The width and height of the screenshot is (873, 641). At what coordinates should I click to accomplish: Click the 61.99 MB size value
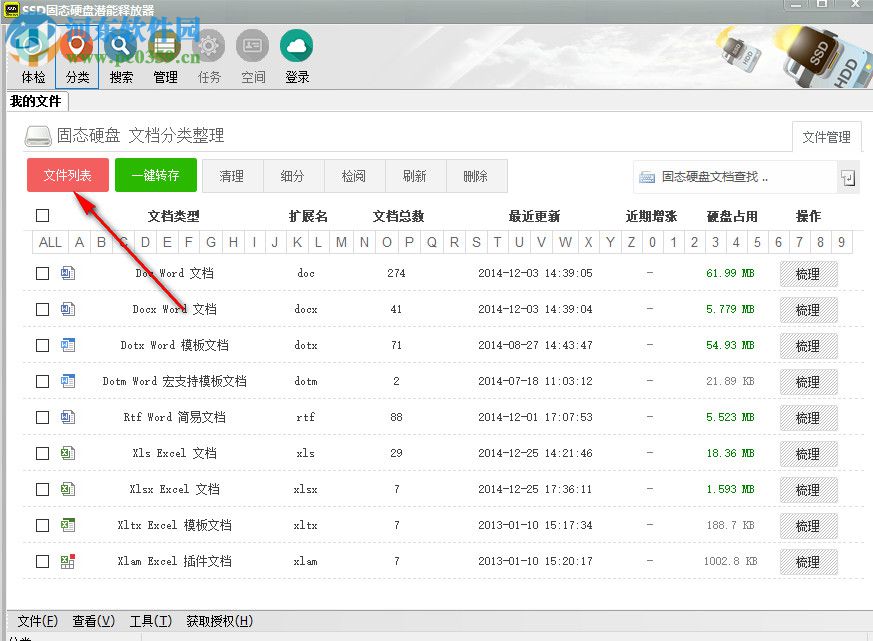click(x=730, y=273)
